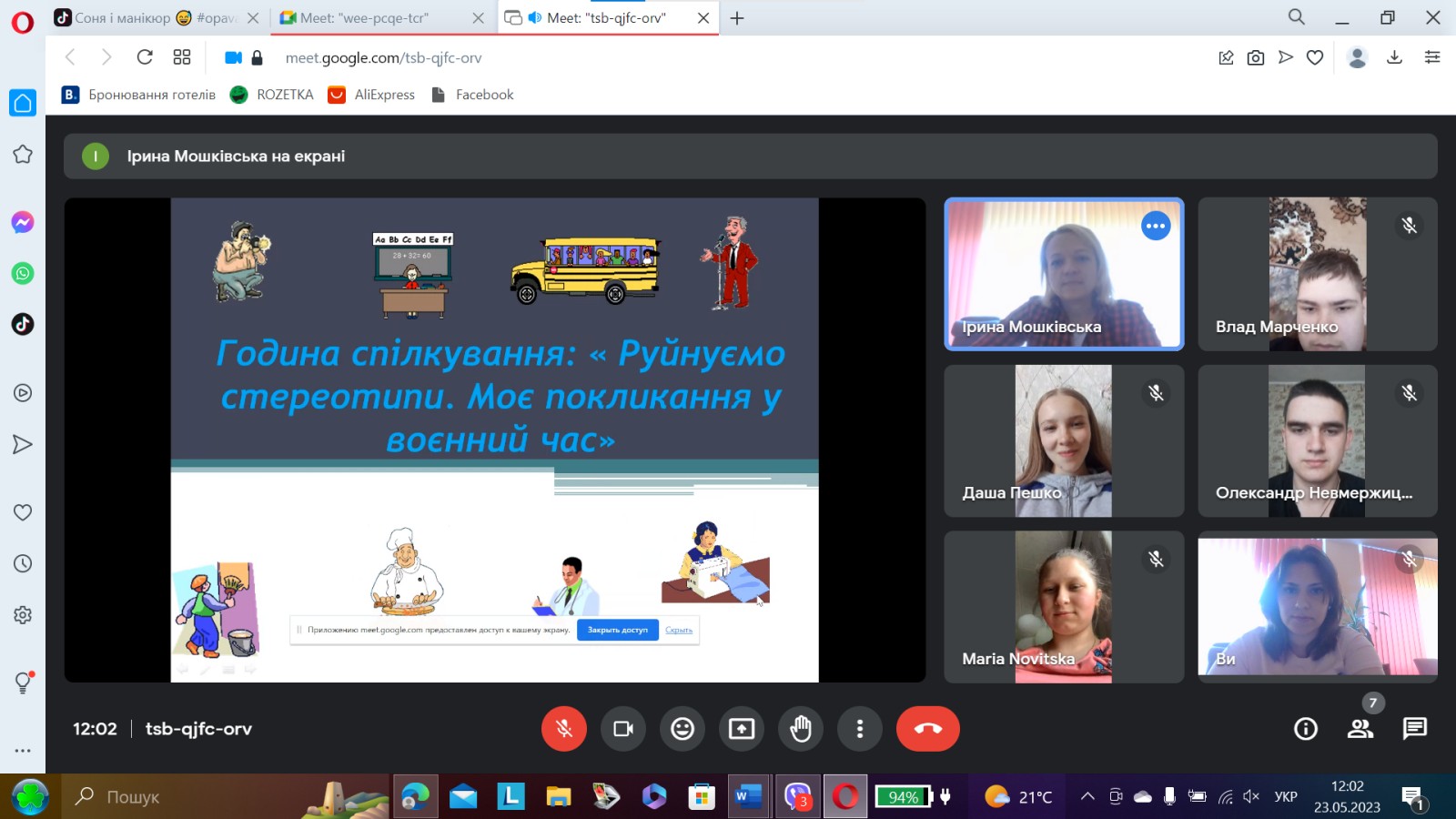Turn on your camera
The image size is (1456, 819).
[x=623, y=728]
